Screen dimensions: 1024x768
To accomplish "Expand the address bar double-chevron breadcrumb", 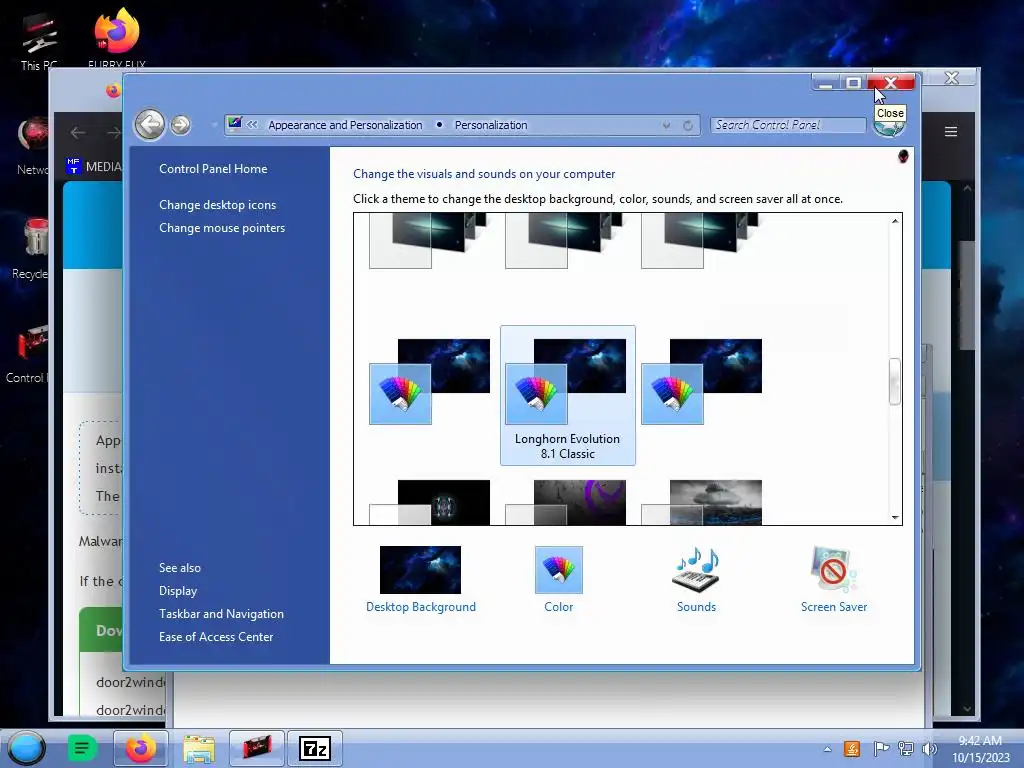I will (x=252, y=125).
